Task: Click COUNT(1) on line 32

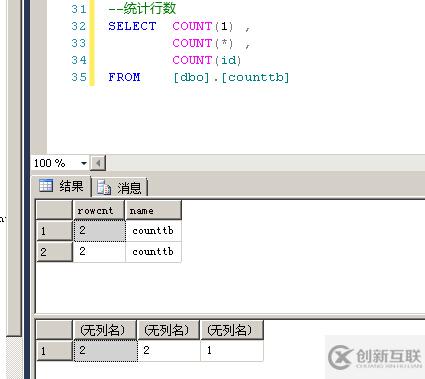Action: tap(203, 26)
